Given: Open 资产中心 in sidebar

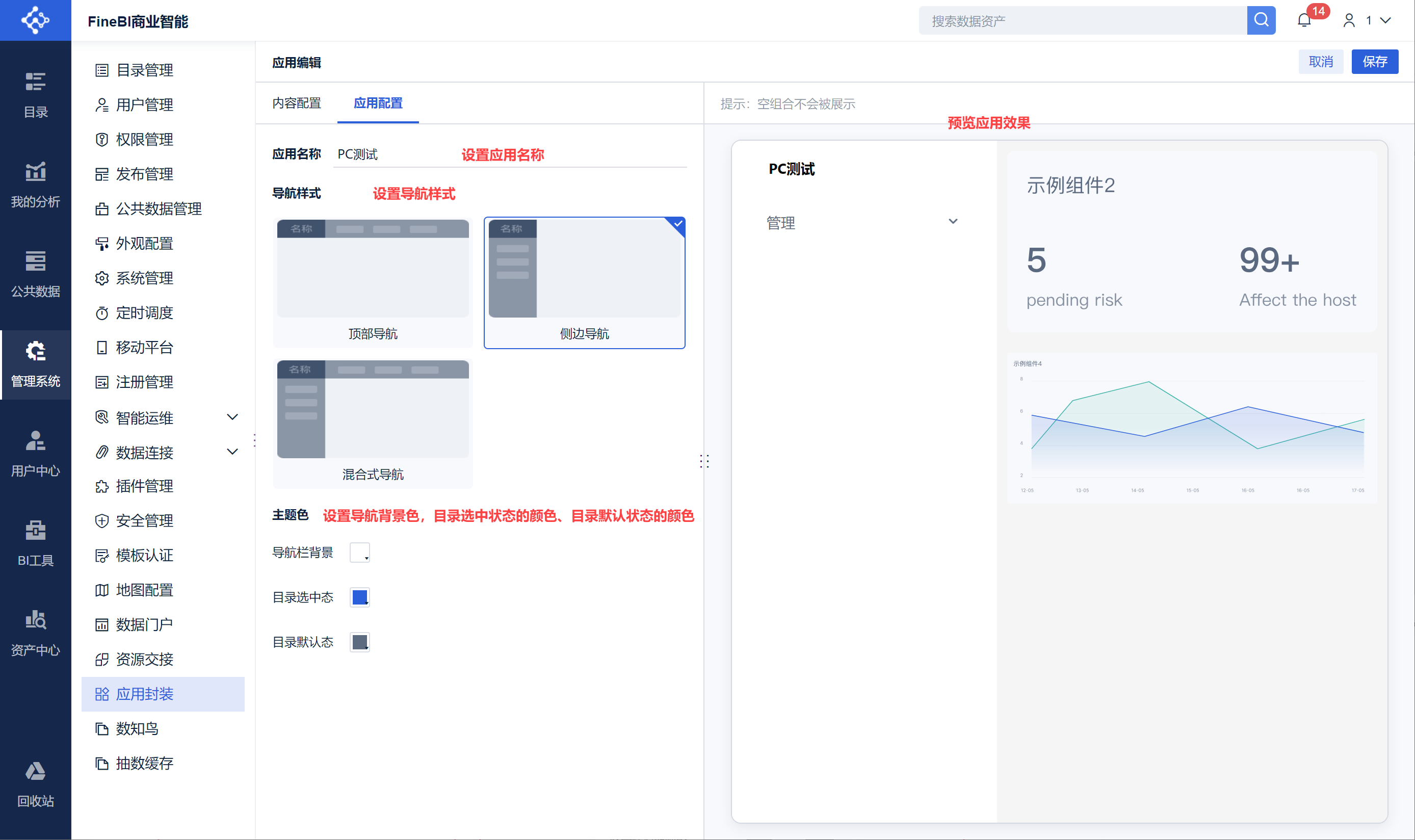Looking at the screenshot, I should click(x=35, y=633).
